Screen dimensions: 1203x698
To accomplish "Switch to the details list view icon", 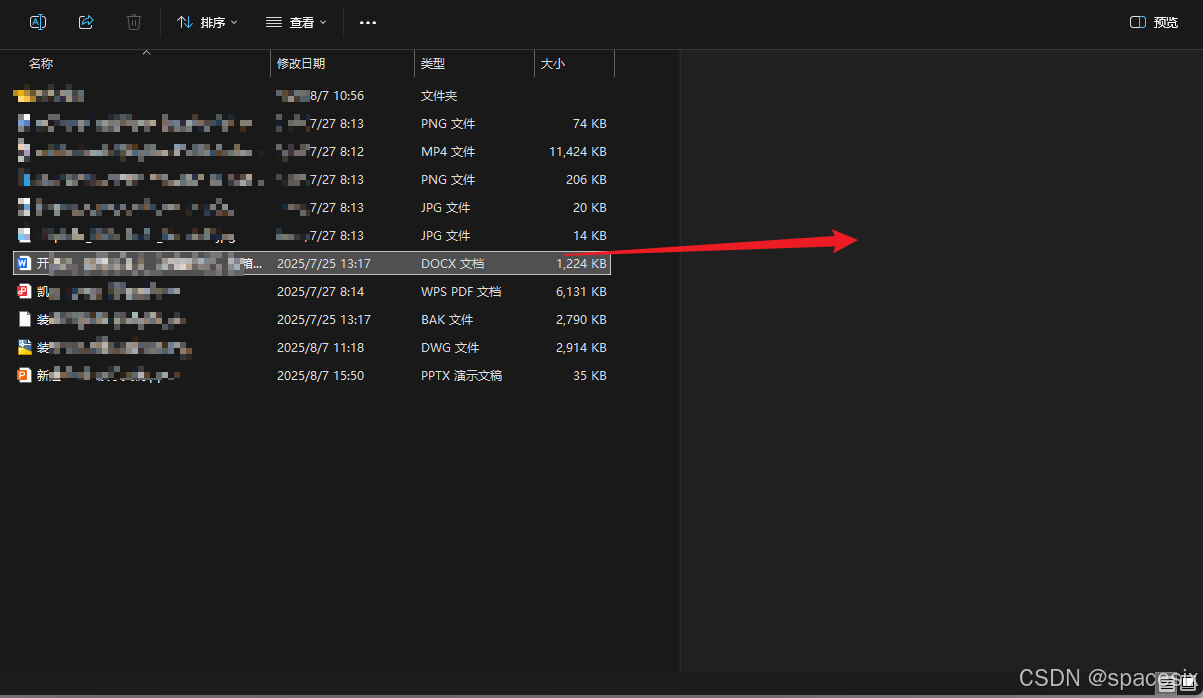I will tap(1167, 684).
